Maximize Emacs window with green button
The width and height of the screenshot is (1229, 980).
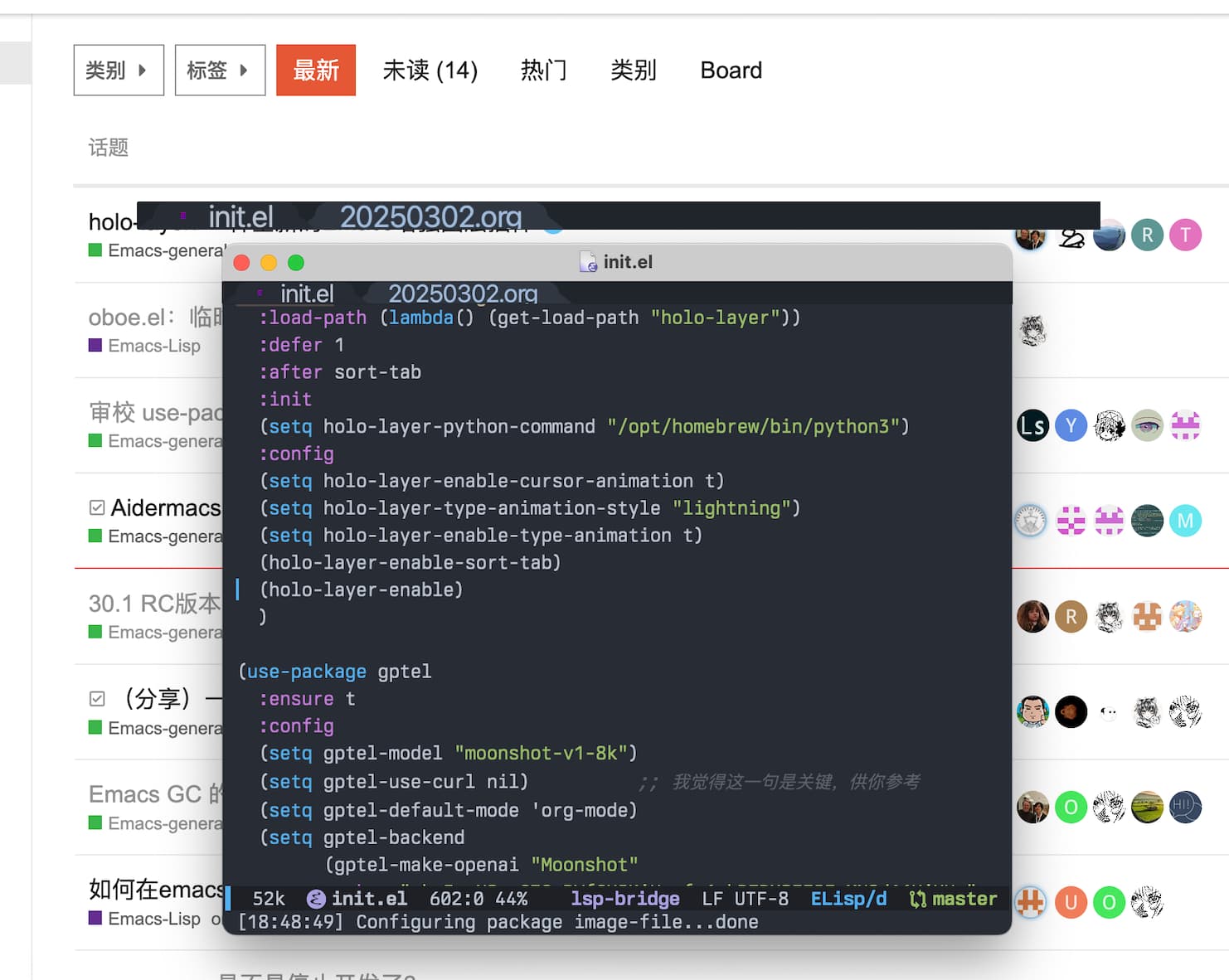(296, 263)
